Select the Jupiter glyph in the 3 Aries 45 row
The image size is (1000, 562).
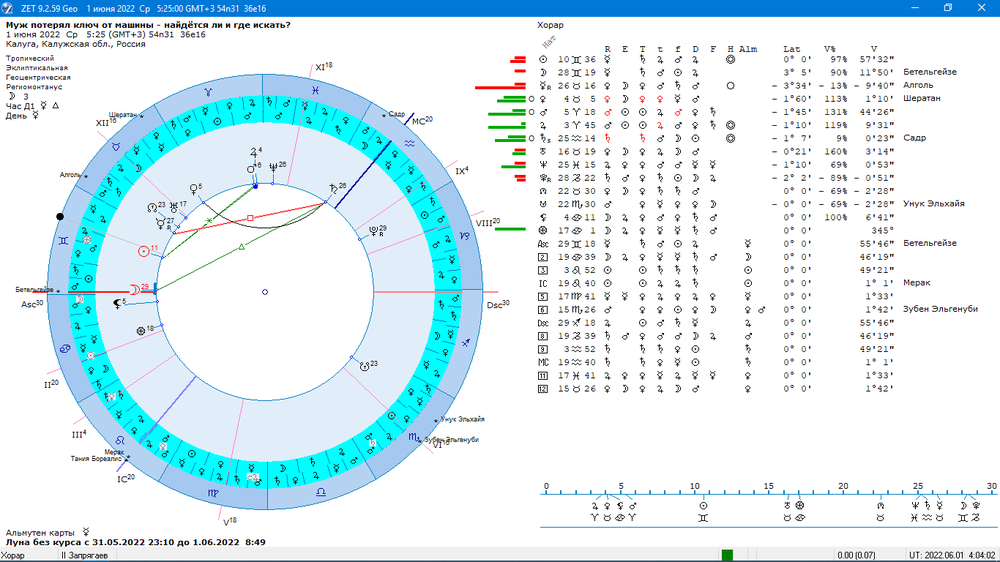[x=543, y=126]
